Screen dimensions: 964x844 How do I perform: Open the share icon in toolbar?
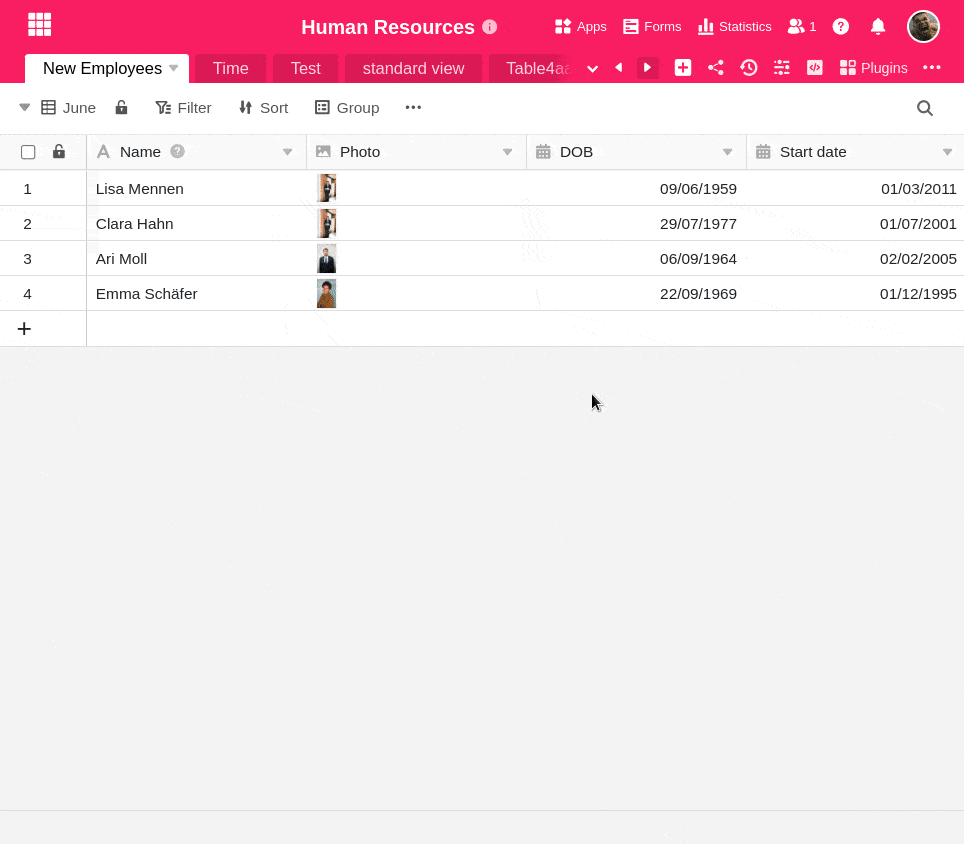[x=716, y=68]
